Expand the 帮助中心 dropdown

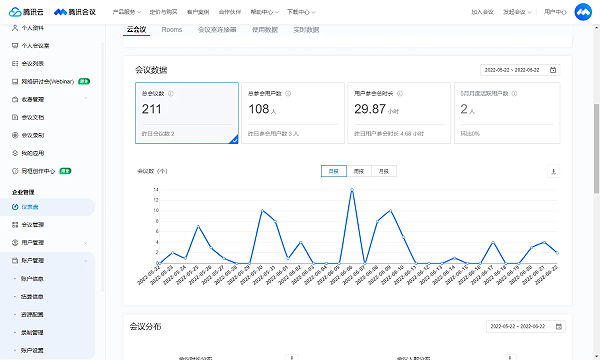pyautogui.click(x=264, y=12)
